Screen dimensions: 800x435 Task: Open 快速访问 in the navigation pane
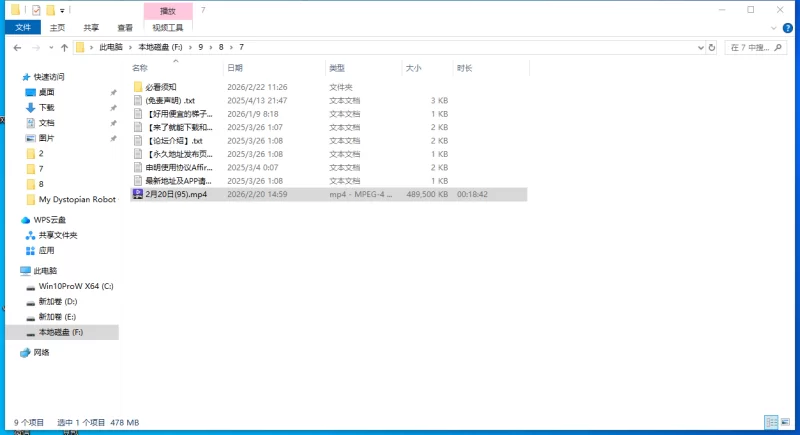tap(49, 77)
